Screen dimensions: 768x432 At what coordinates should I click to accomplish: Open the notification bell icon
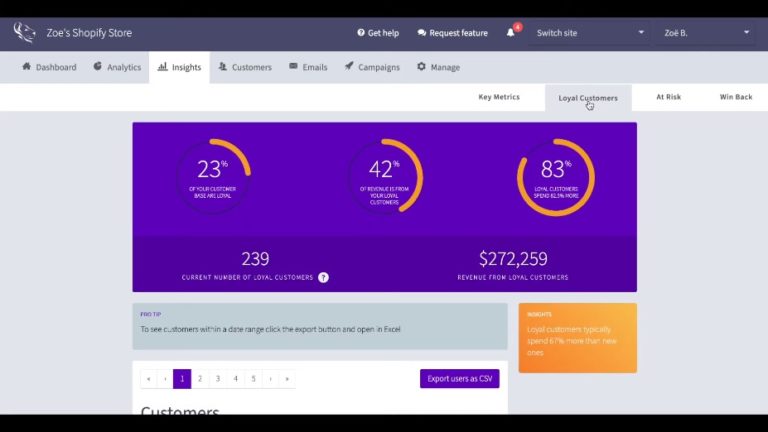click(511, 33)
